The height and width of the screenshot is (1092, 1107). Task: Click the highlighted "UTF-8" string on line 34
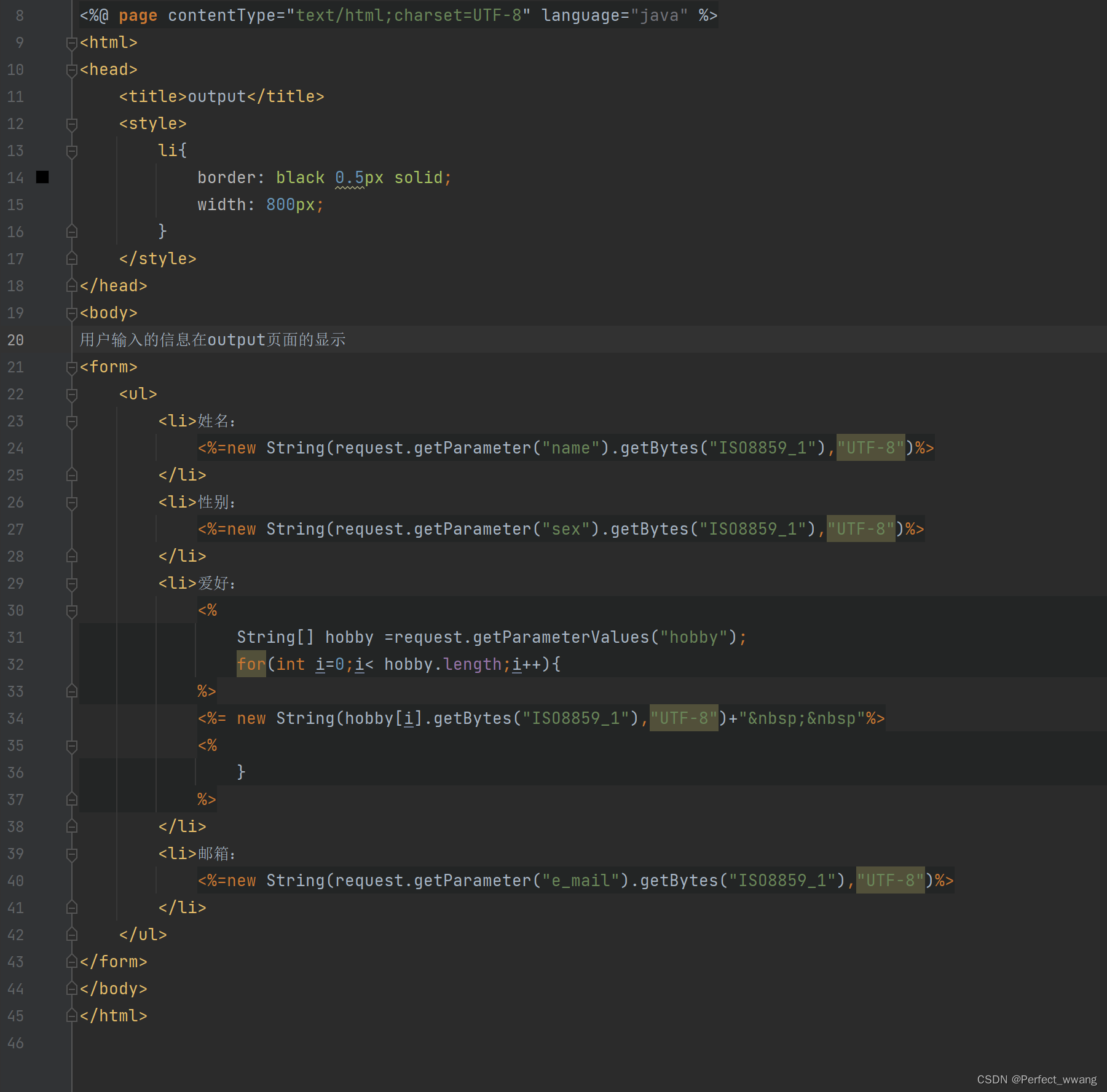point(684,718)
